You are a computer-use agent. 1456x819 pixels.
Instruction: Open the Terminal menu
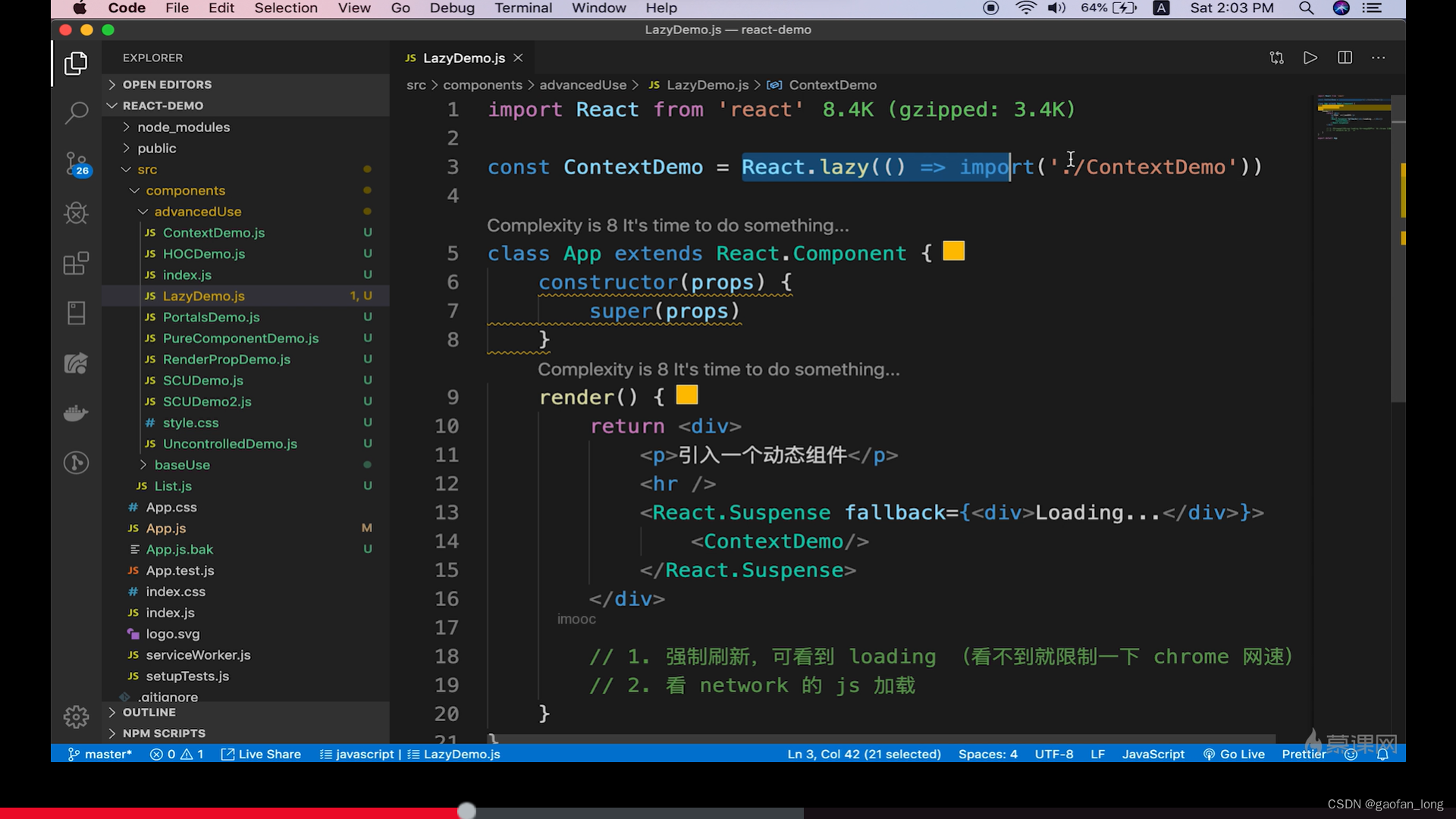pos(522,8)
